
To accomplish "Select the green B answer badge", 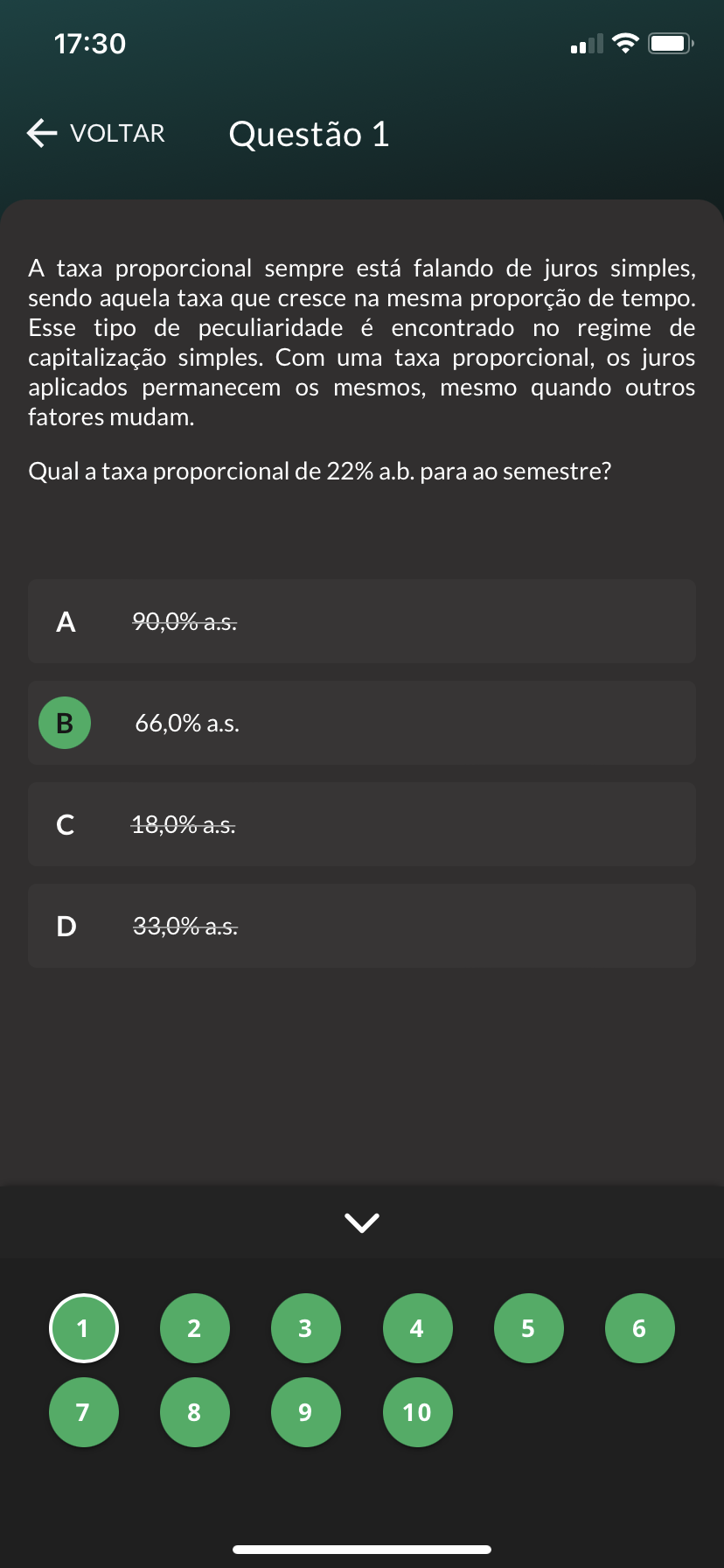I will point(65,723).
